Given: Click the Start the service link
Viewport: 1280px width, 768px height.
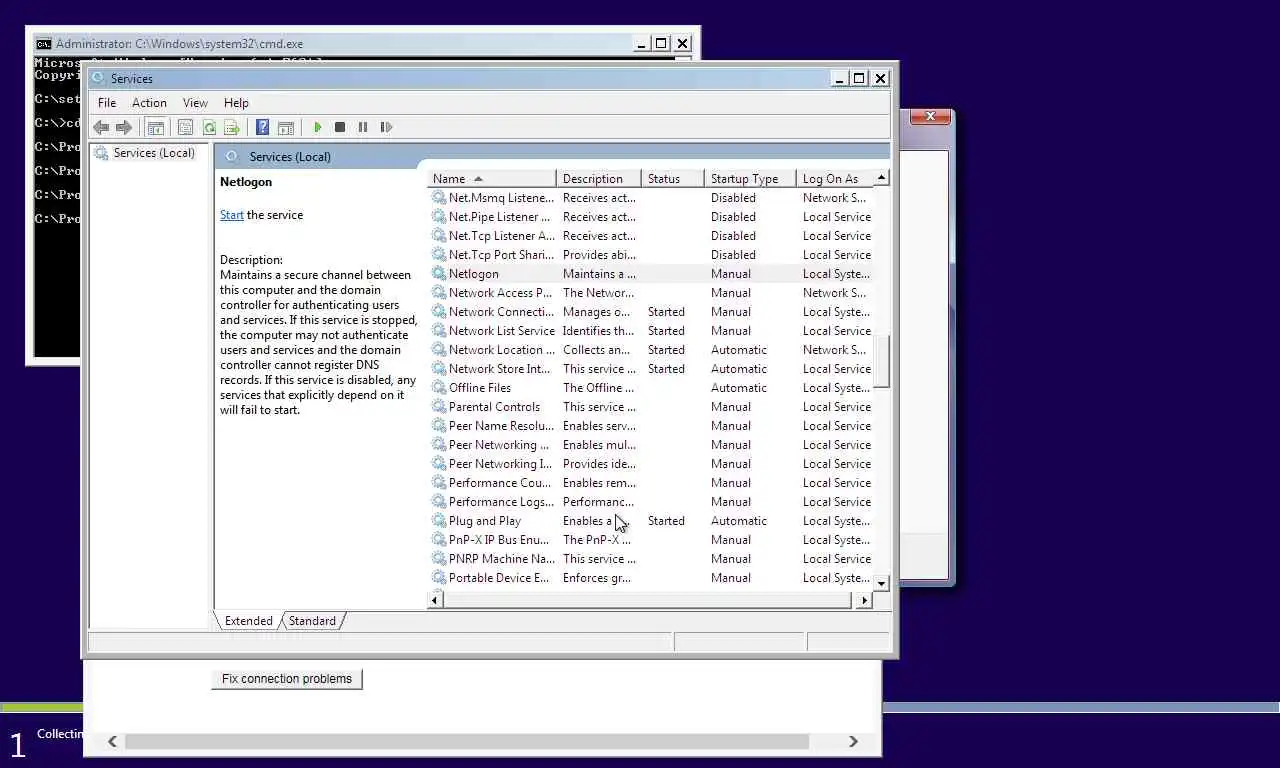Looking at the screenshot, I should (232, 215).
